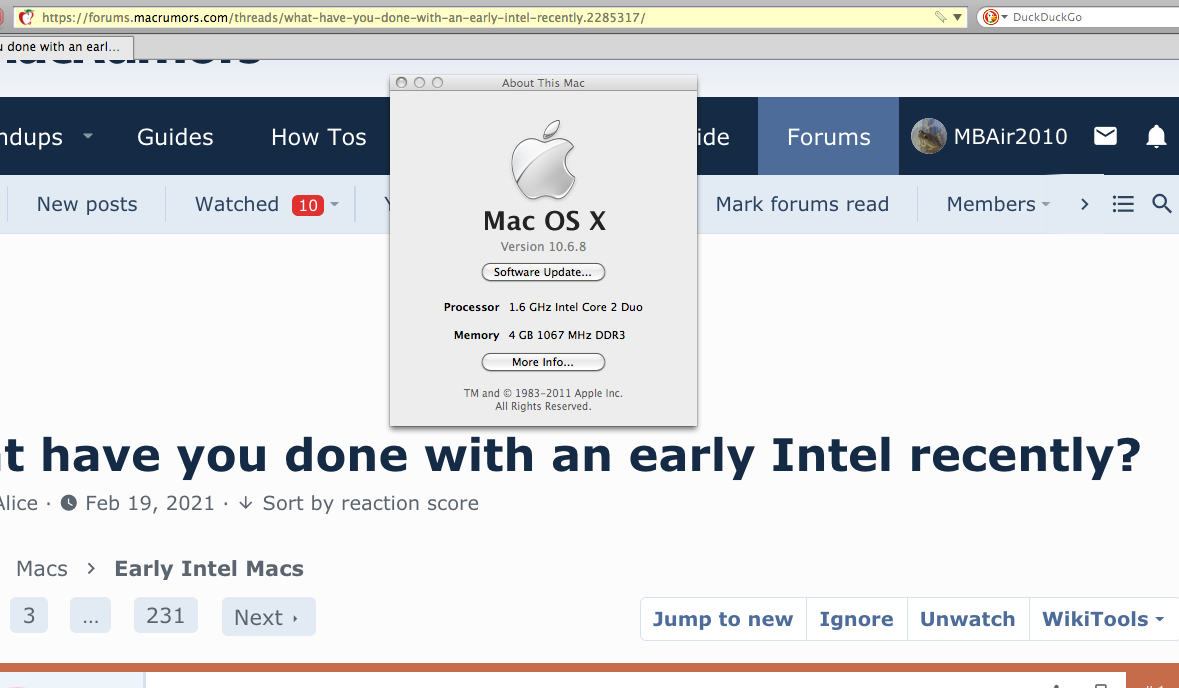Click the DuckDuckGo search engine icon

pos(990,17)
